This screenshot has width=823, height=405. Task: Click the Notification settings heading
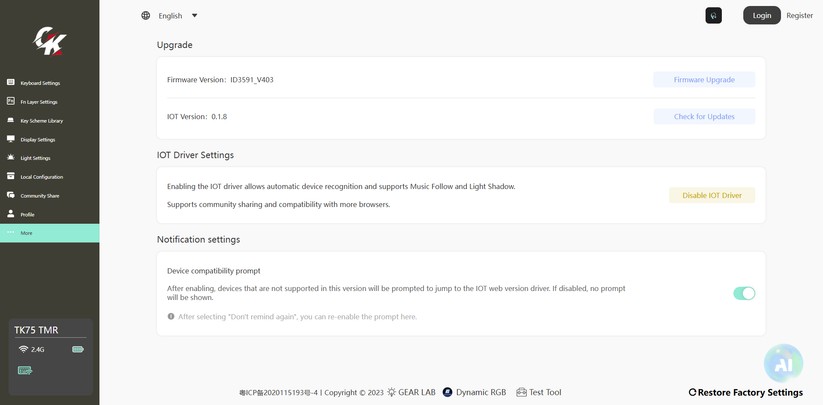[198, 239]
